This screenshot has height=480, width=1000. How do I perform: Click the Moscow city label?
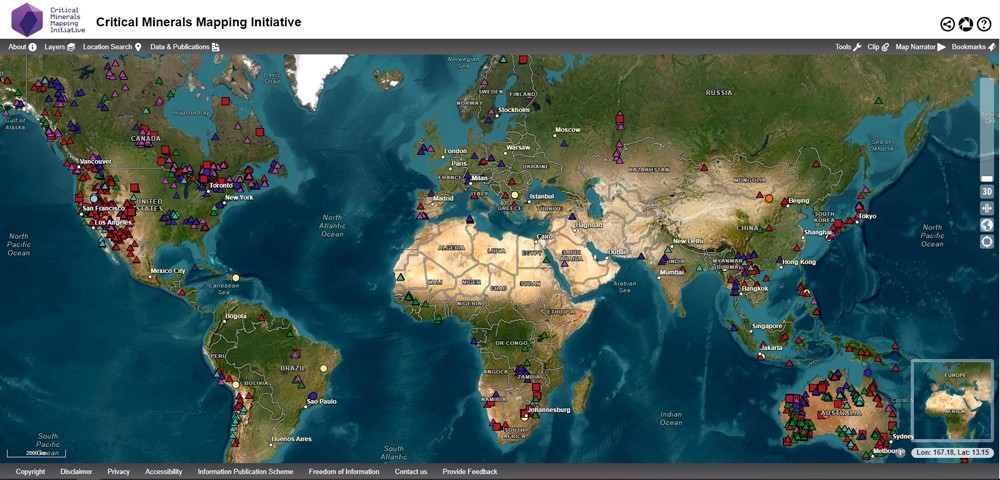click(x=568, y=129)
